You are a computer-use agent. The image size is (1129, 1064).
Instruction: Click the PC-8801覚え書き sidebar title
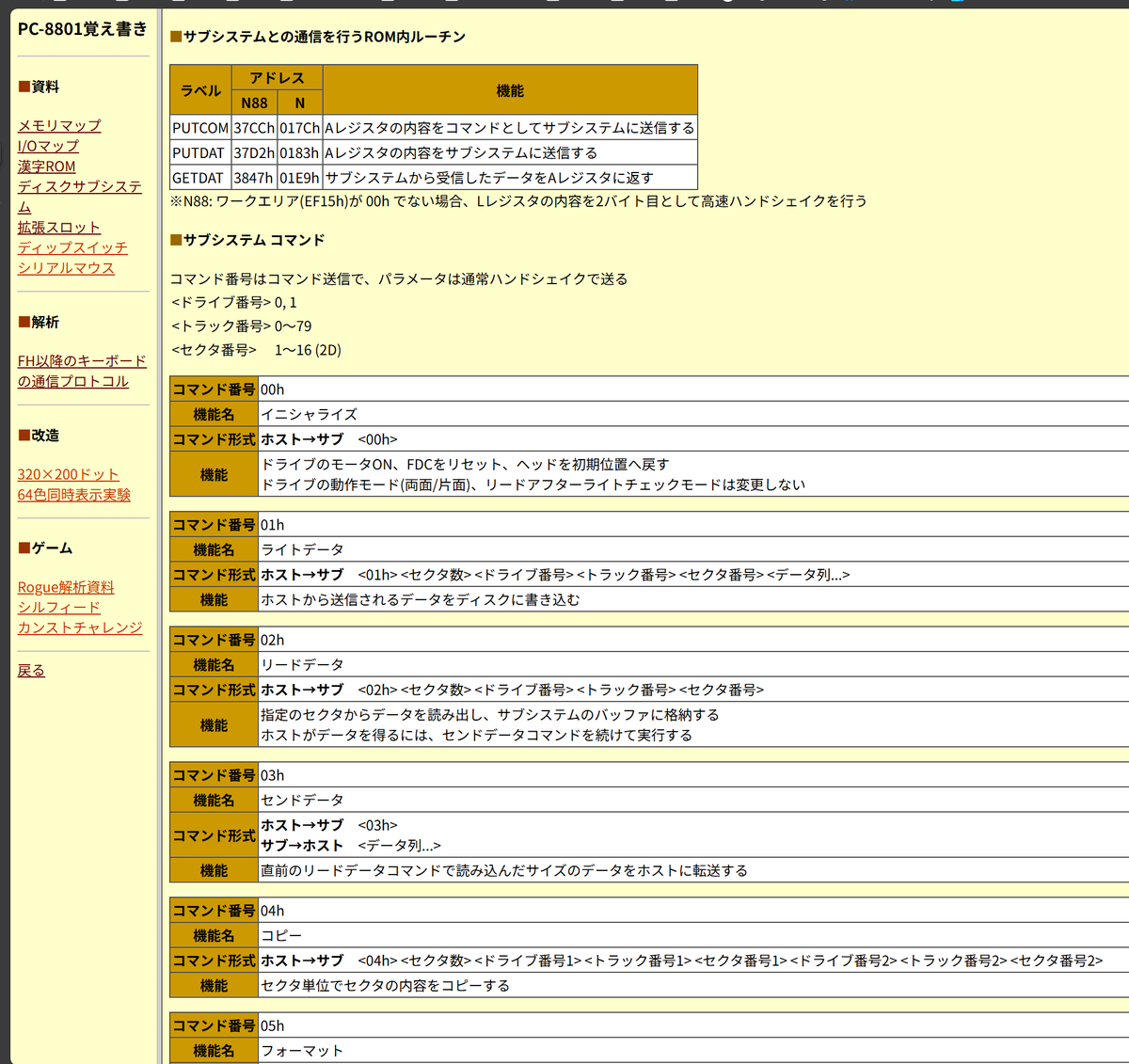83,29
